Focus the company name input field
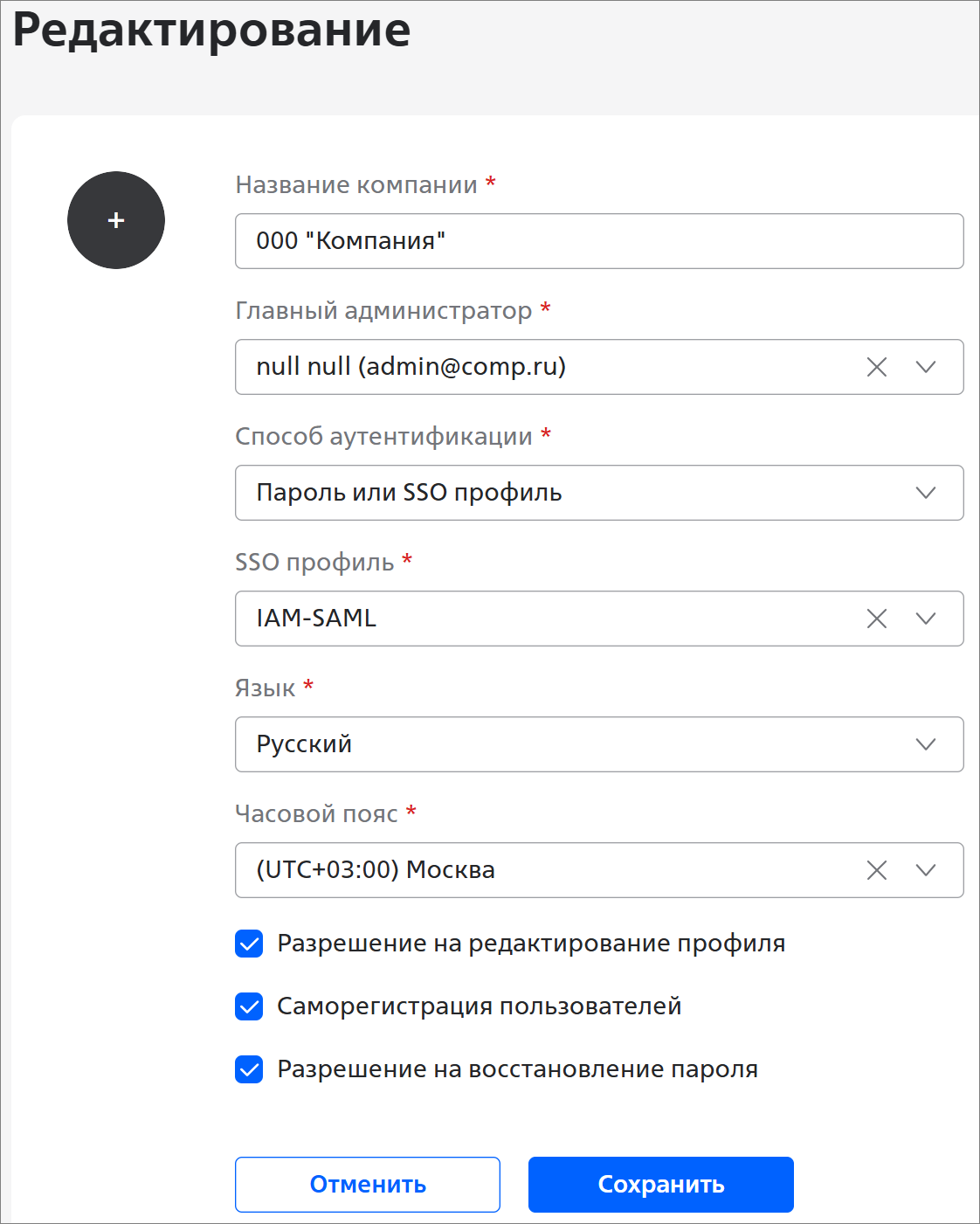Viewport: 980px width, 1224px height. pos(599,241)
